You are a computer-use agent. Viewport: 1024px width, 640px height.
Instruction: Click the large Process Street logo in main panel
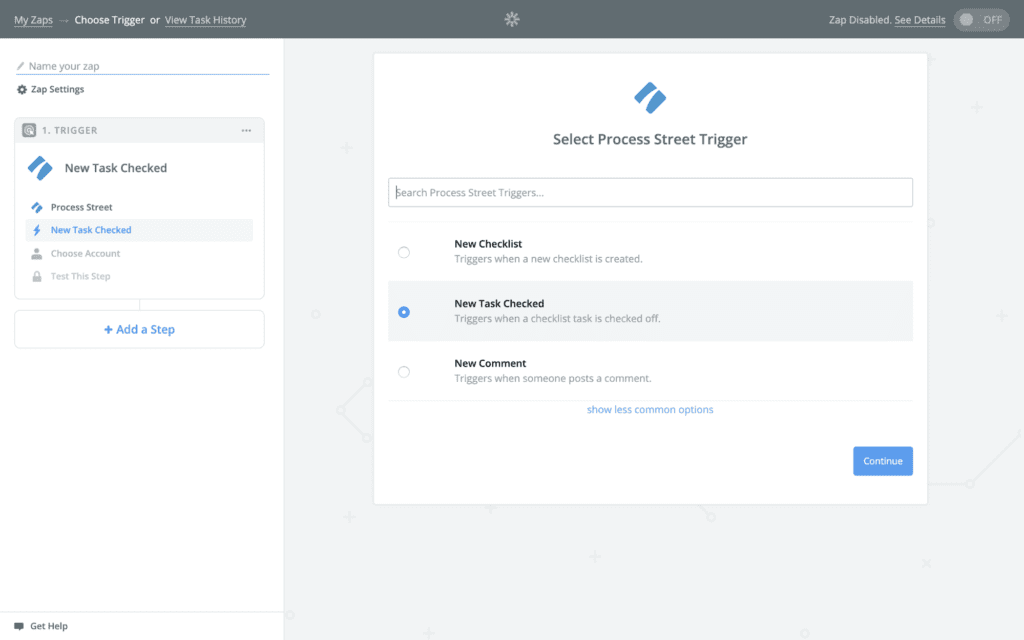pyautogui.click(x=650, y=98)
